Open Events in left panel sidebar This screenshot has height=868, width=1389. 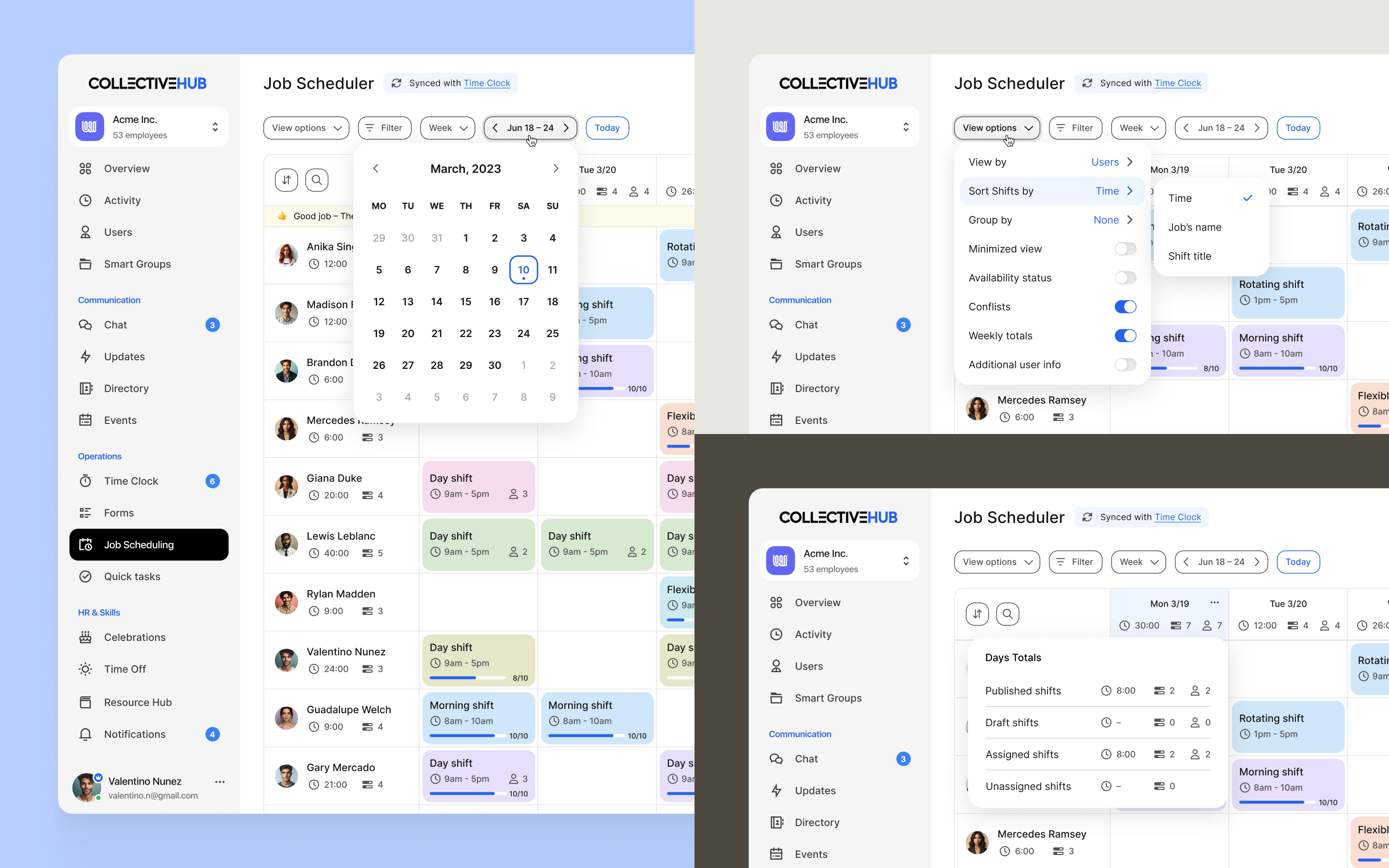coord(149,420)
